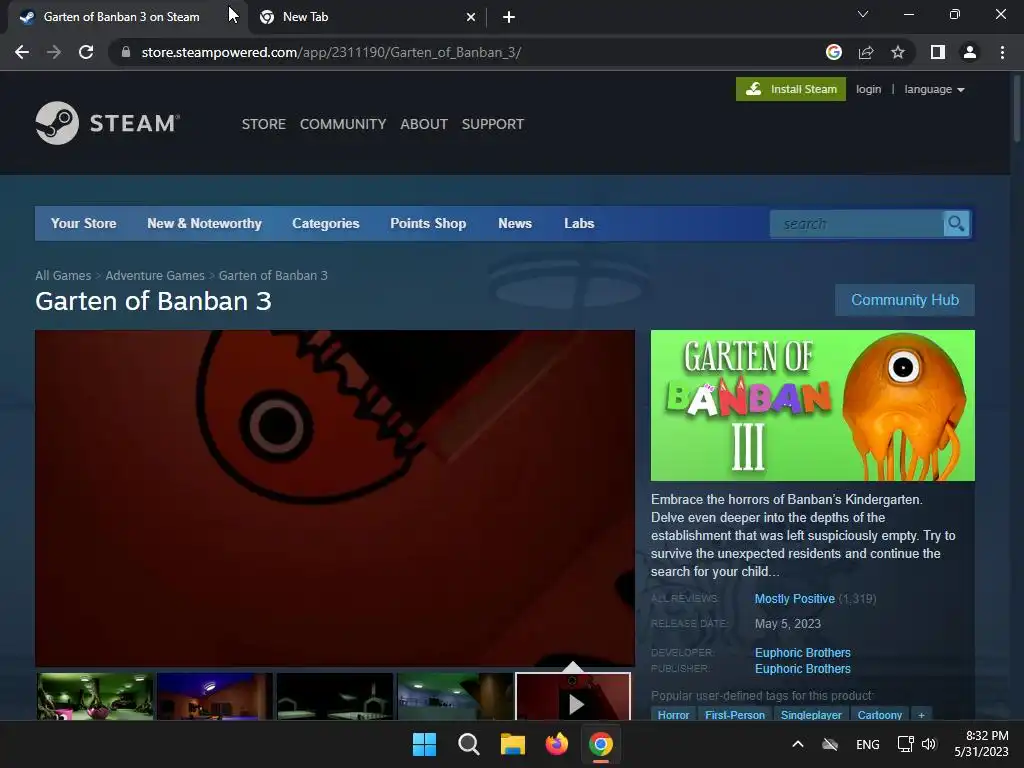The height and width of the screenshot is (768, 1024).
Task: Click the main trailer video player
Action: pyautogui.click(x=335, y=498)
